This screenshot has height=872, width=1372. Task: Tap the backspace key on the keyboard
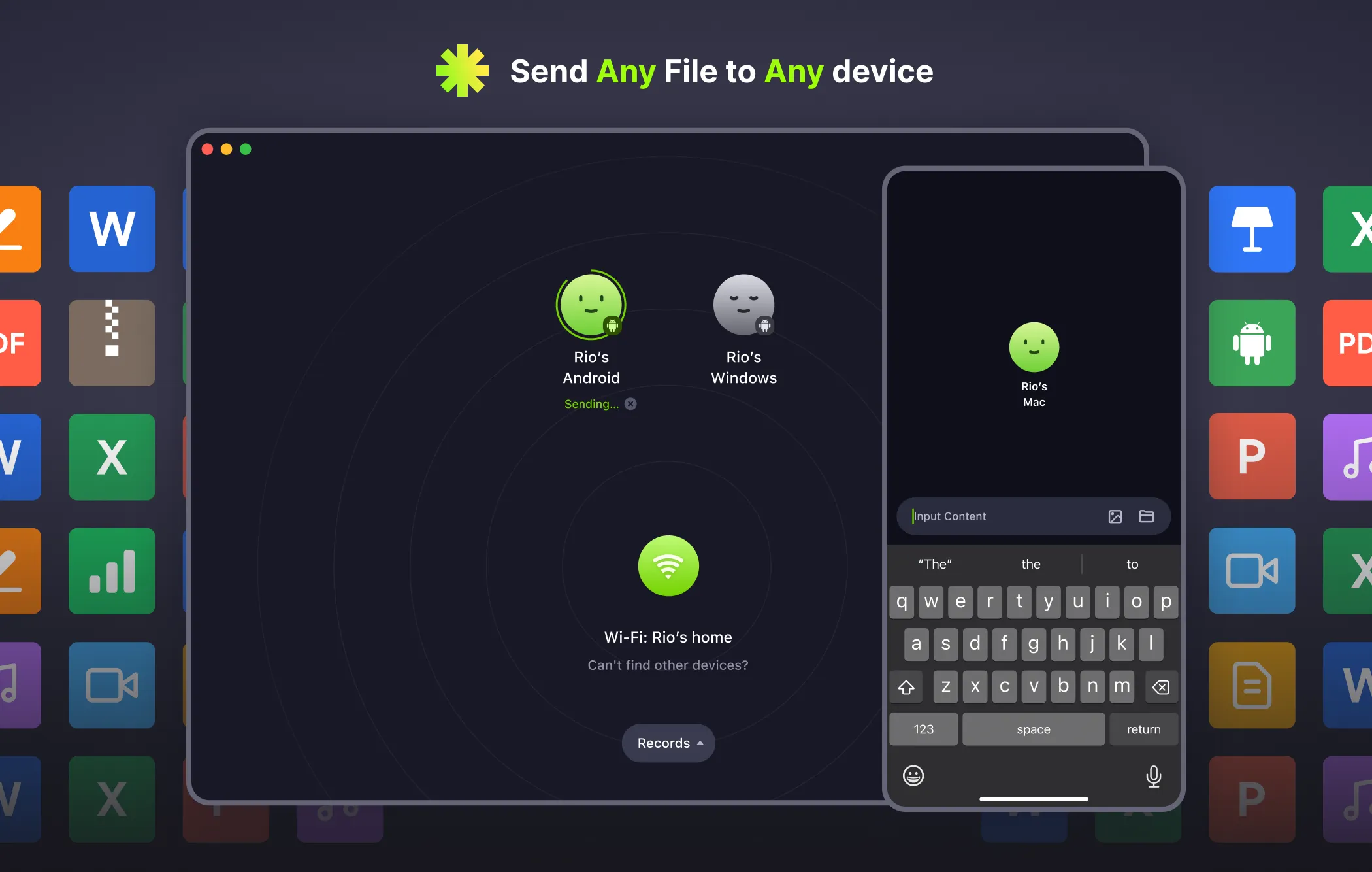tap(1161, 686)
